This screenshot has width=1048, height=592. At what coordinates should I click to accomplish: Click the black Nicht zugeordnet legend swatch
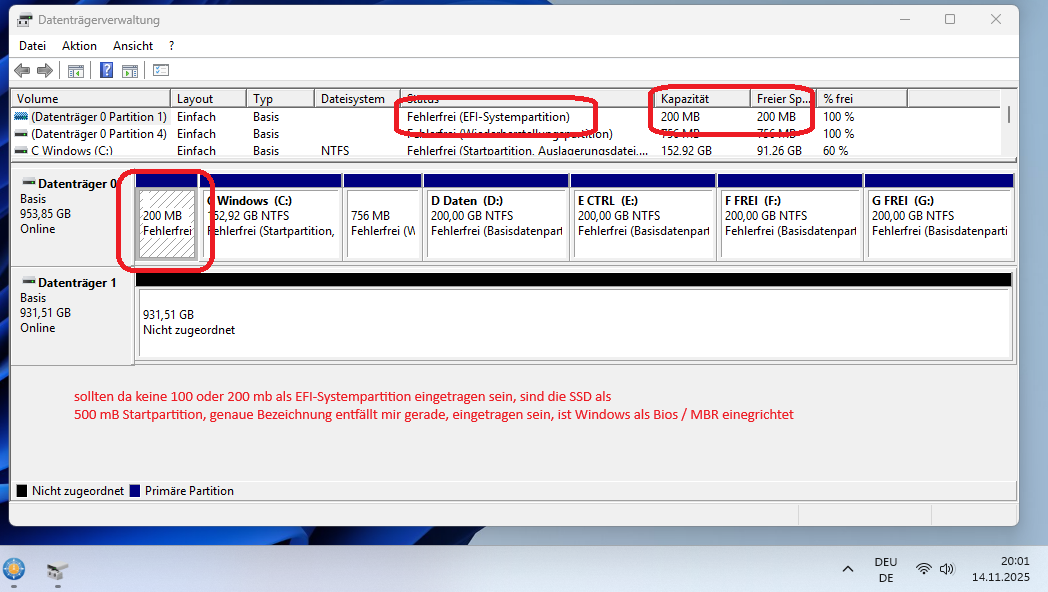tap(22, 490)
